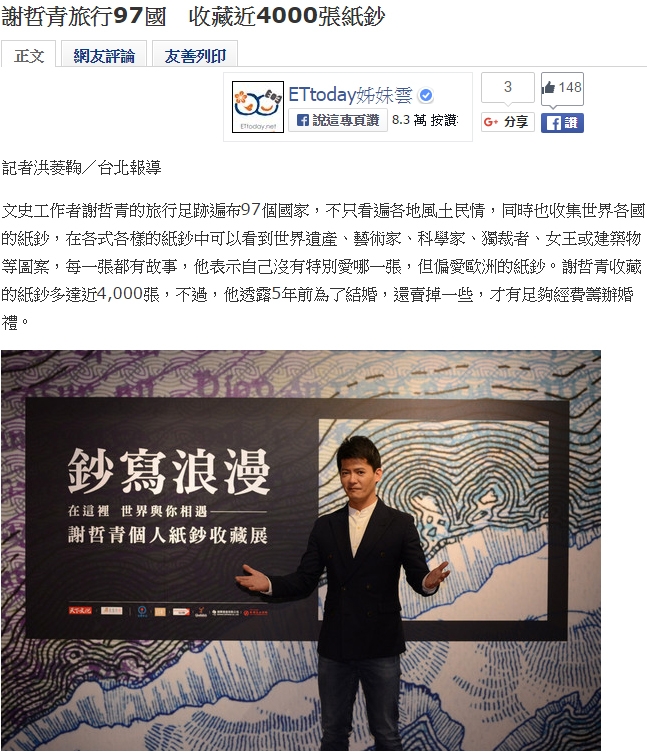Click the thumbs-up count bubble showing 148
This screenshot has width=647, height=752.
pyautogui.click(x=562, y=88)
